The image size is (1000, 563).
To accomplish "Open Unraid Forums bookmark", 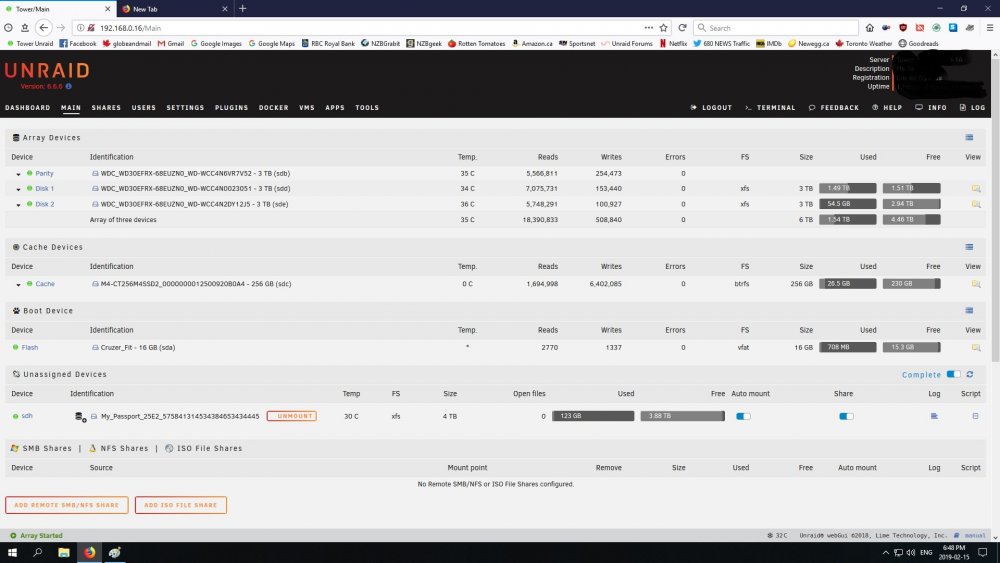I will click(626, 43).
